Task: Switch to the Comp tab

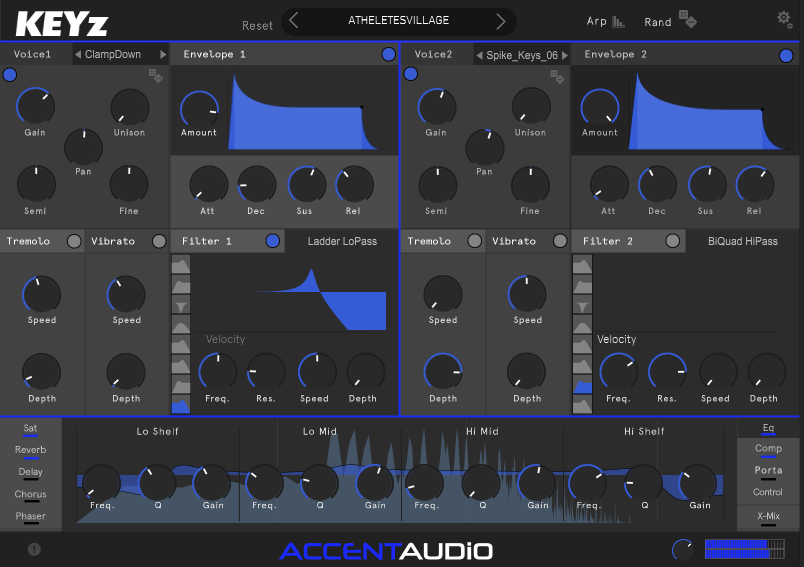Action: pyautogui.click(x=768, y=449)
